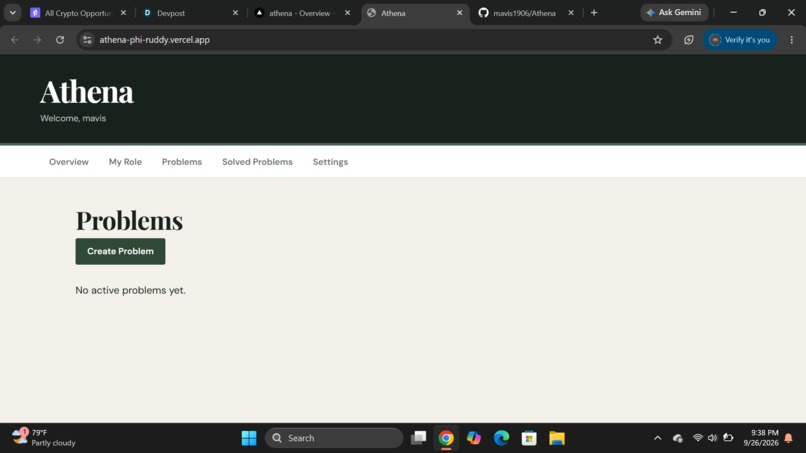Click the taskbar Search box
Screen dimensions: 806x453
coord(334,438)
